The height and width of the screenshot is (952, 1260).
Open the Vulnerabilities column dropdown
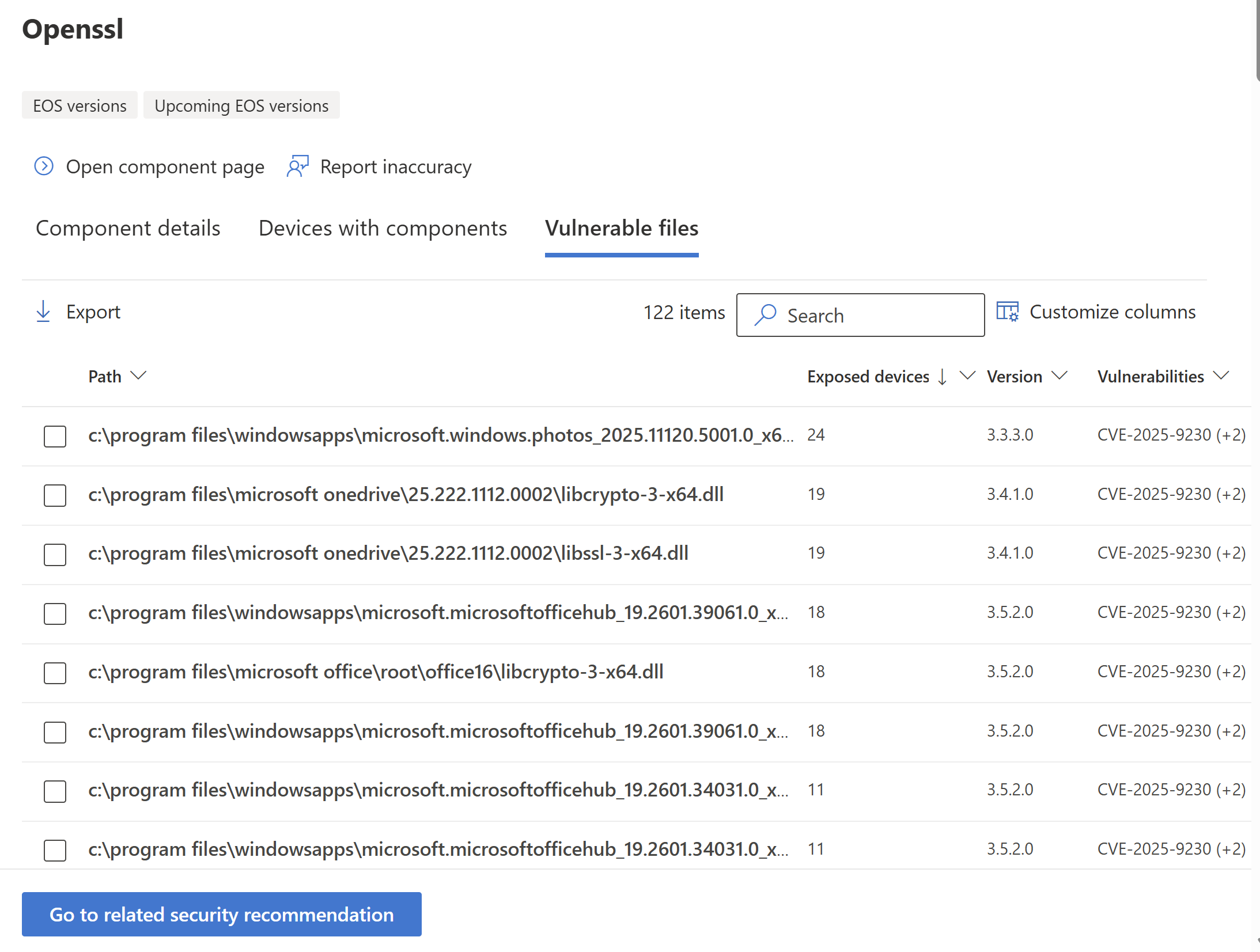1222,376
